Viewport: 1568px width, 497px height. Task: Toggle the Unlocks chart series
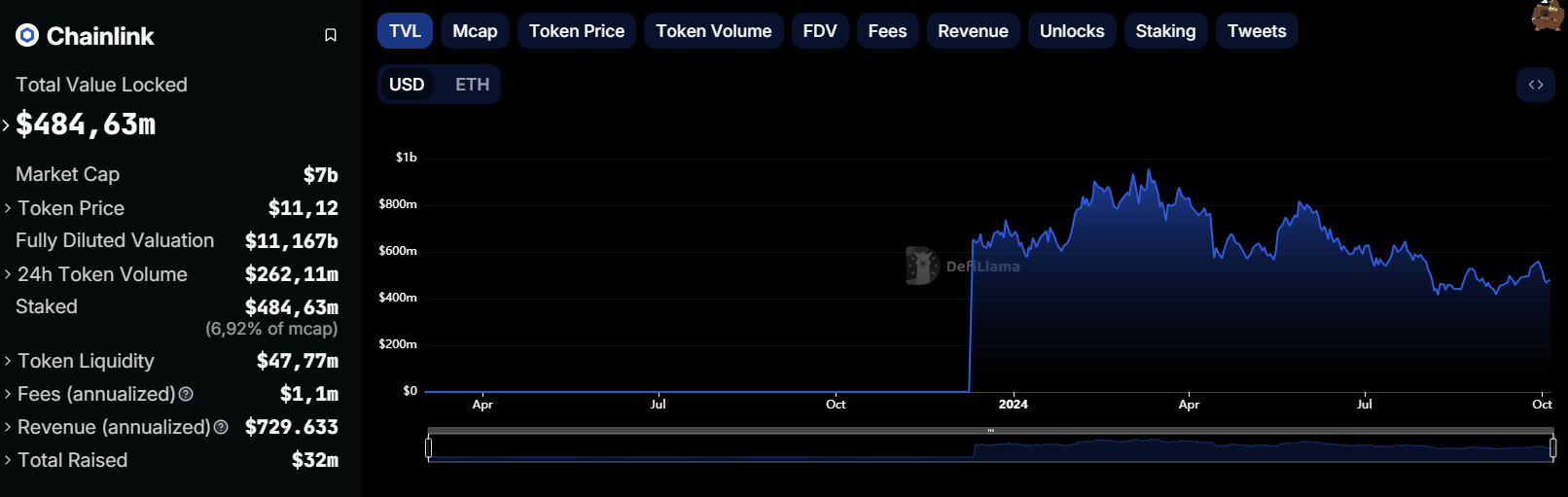tap(1072, 31)
